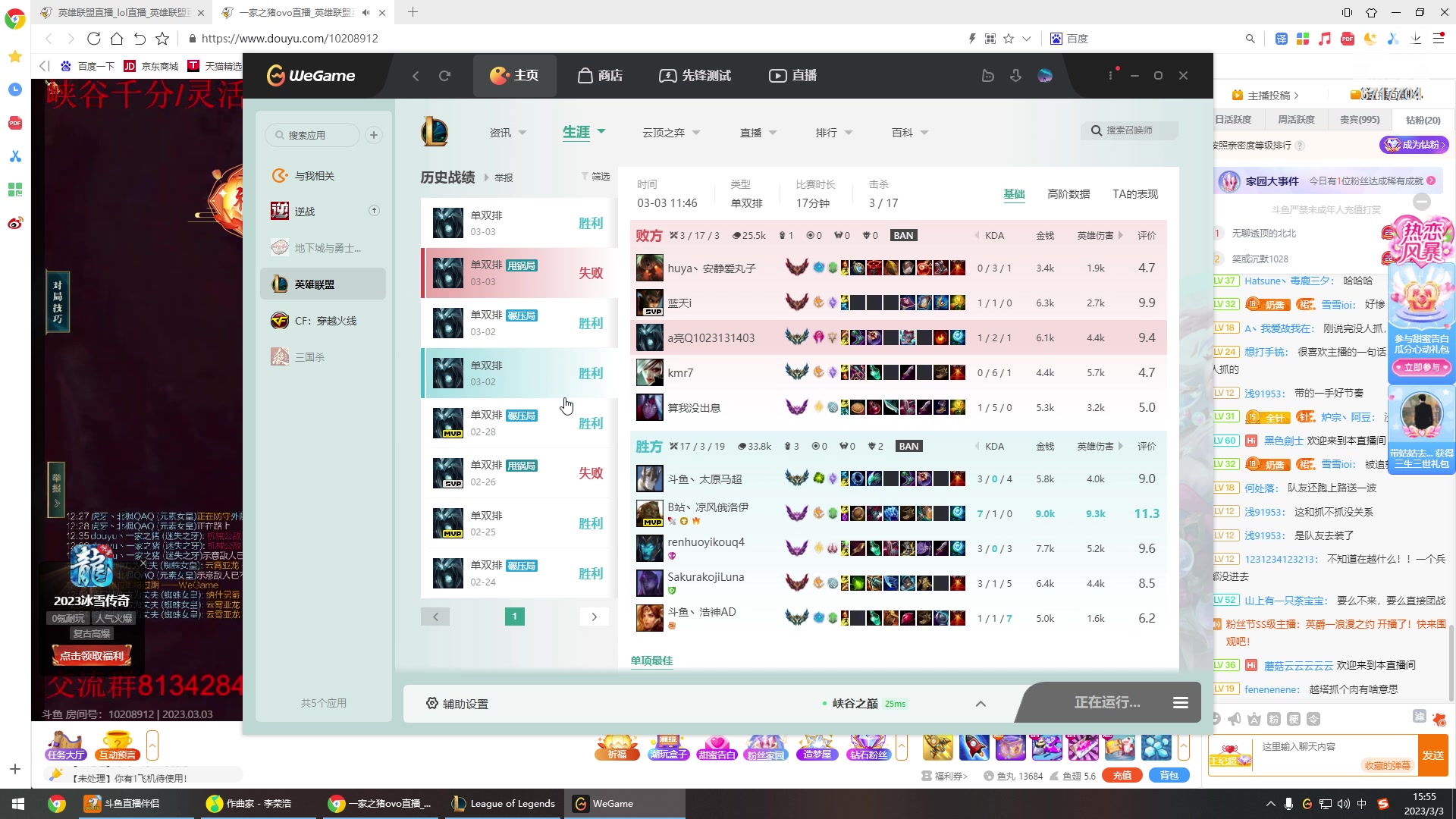
Task: Click the 发送 chat send button
Action: [1432, 755]
